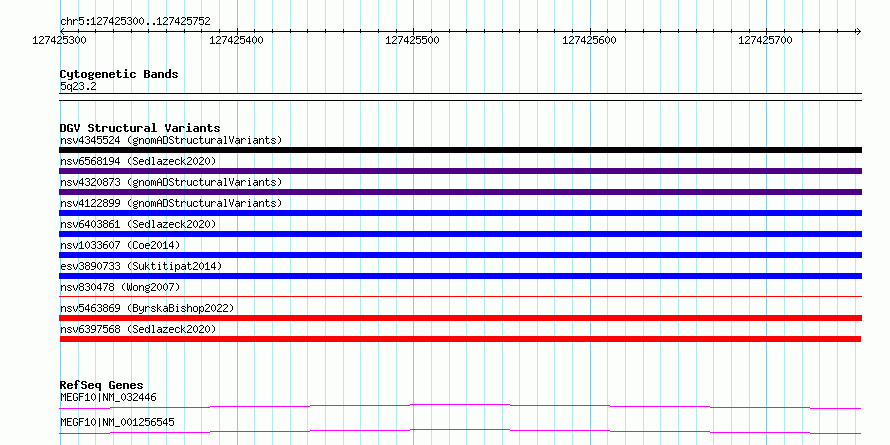Screen dimensions: 890x445
Task: Click the MEGF10|NM_001256545 magenta gene line
Action: (x=460, y=431)
